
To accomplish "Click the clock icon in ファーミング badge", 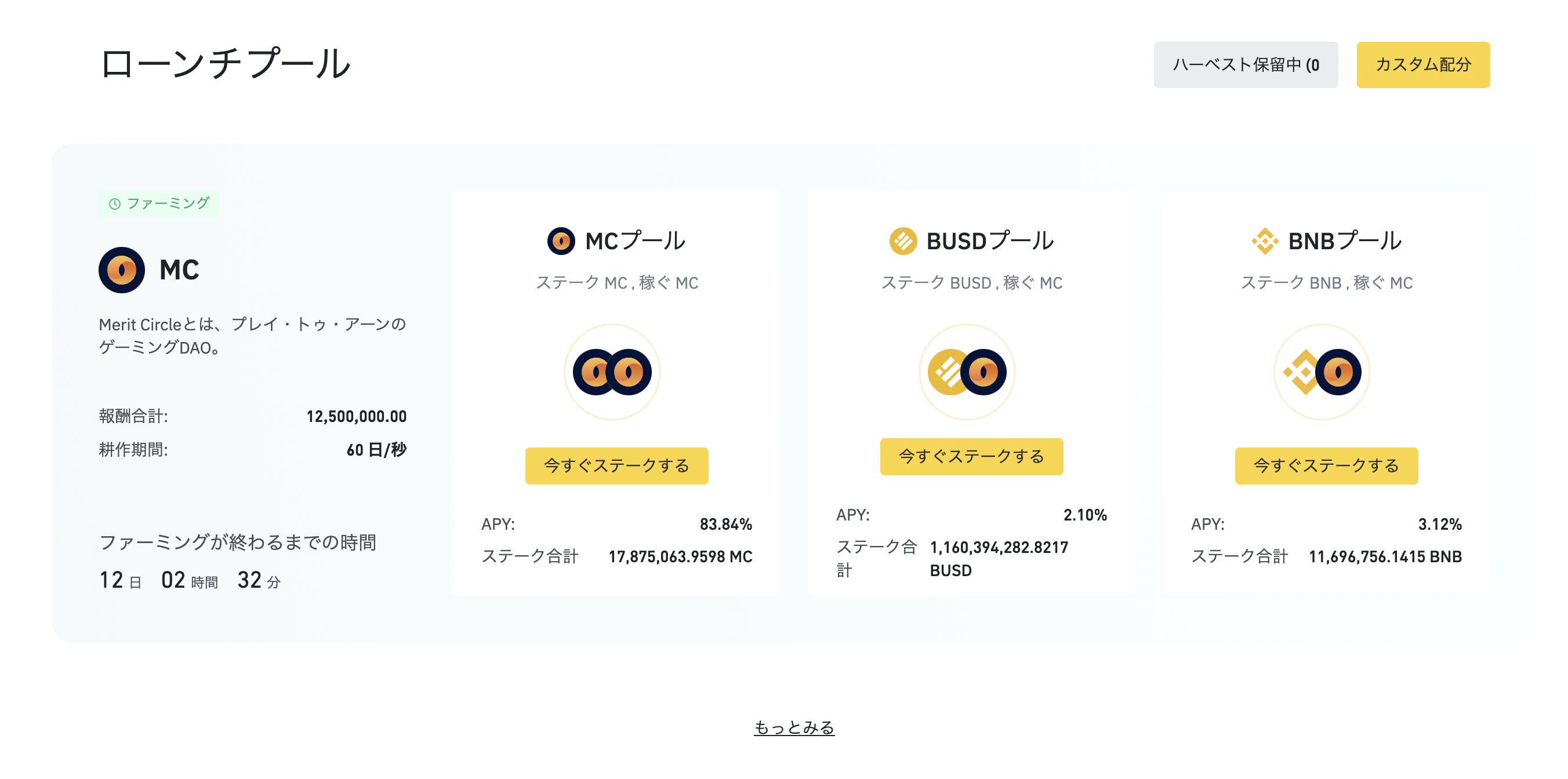I will 114,204.
